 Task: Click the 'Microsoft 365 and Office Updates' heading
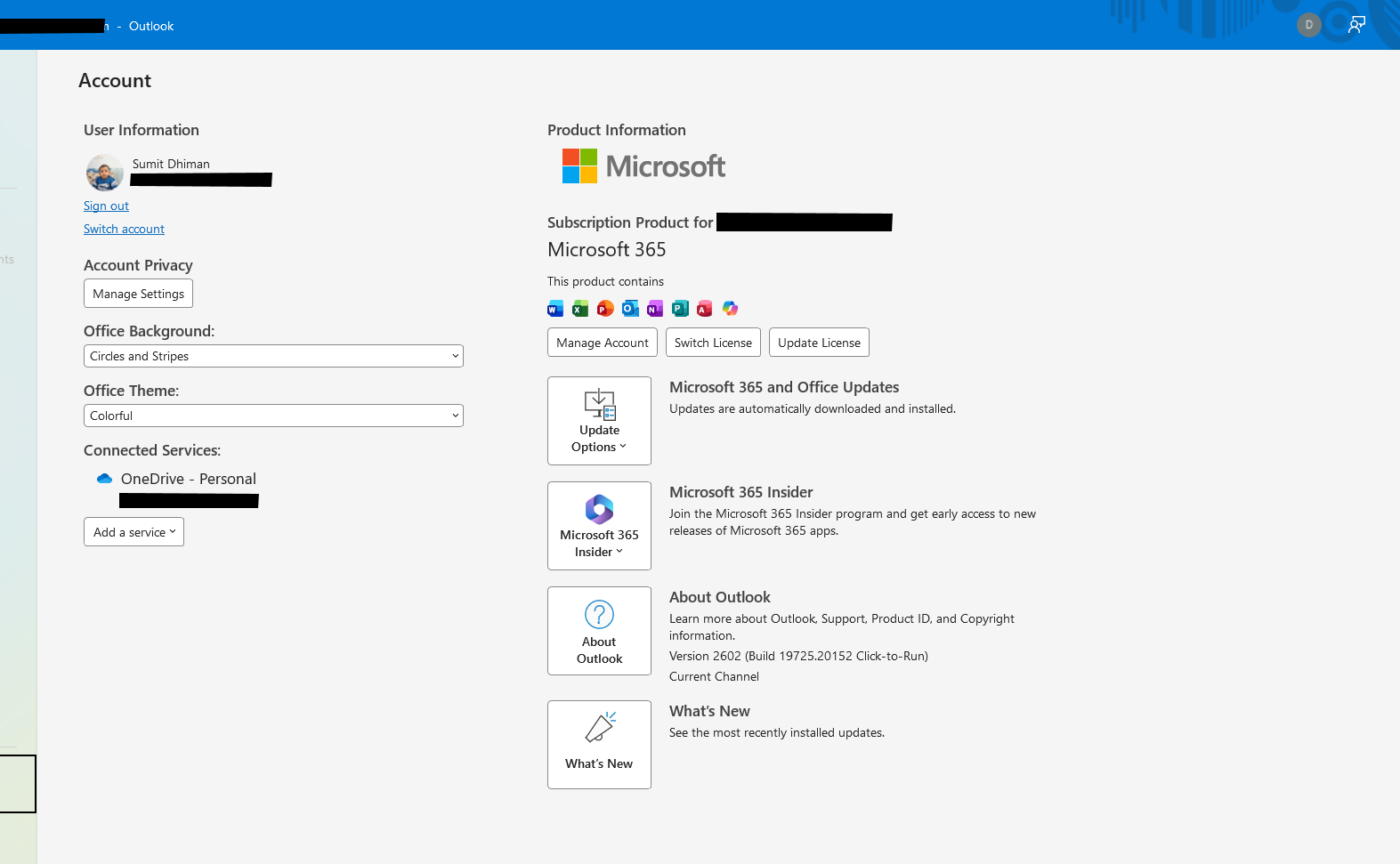[x=784, y=387]
